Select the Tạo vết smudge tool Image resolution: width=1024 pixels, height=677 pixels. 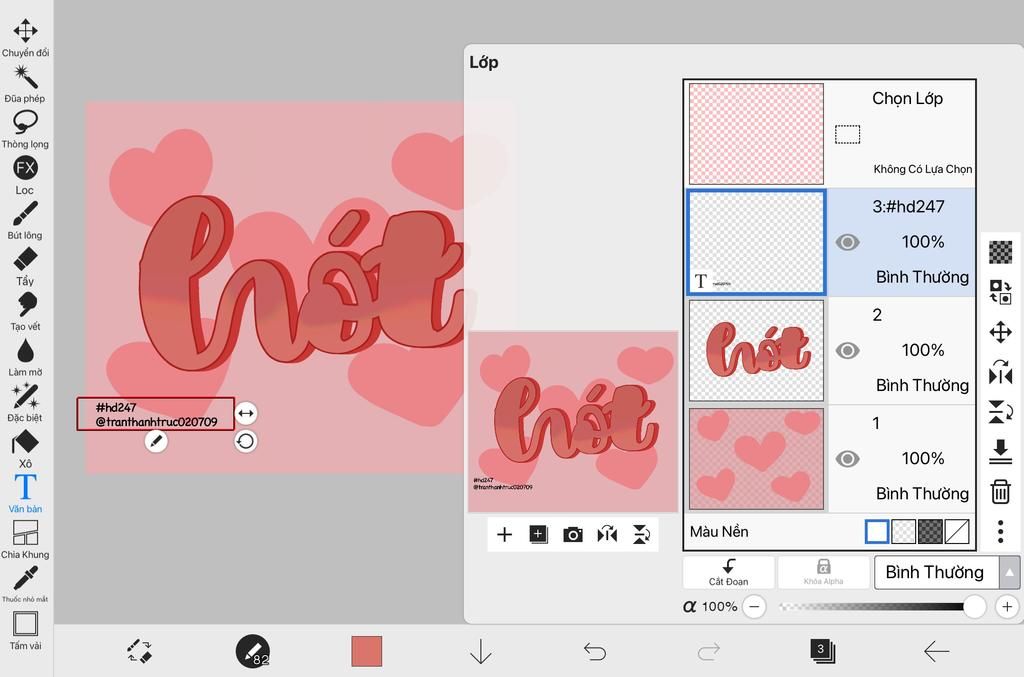[25, 312]
